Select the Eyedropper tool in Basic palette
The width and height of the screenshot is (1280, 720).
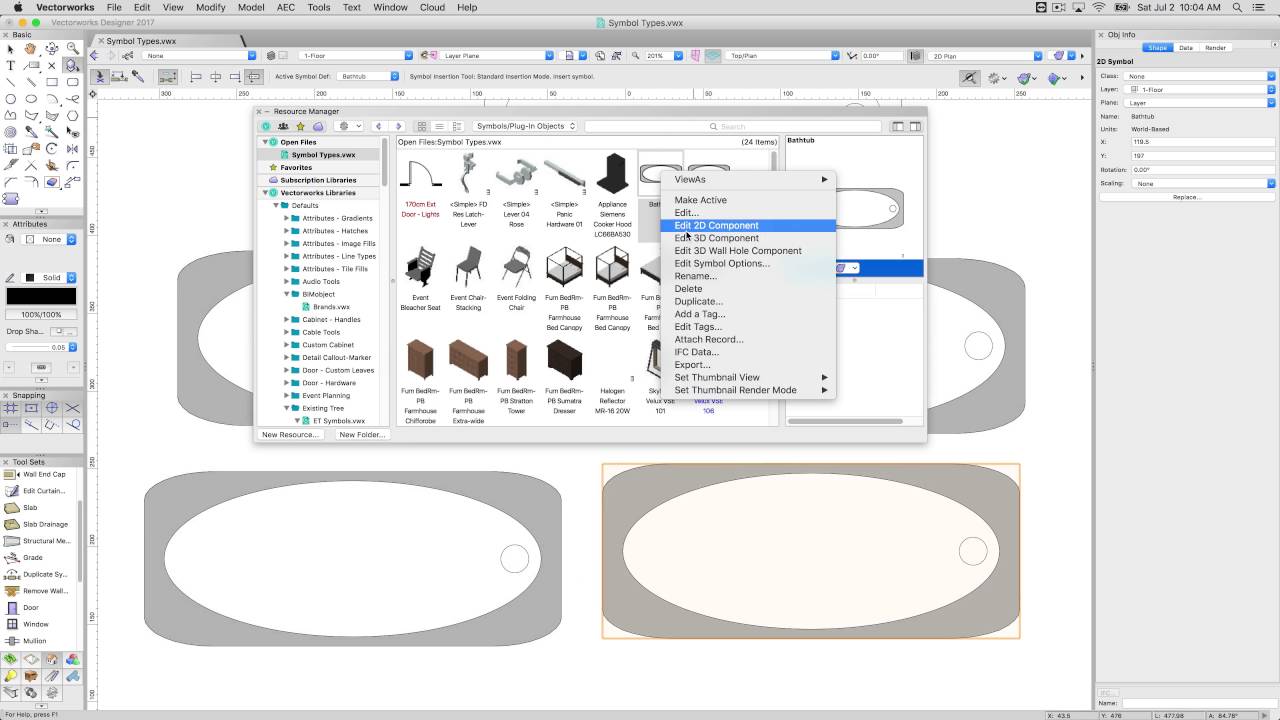click(31, 131)
